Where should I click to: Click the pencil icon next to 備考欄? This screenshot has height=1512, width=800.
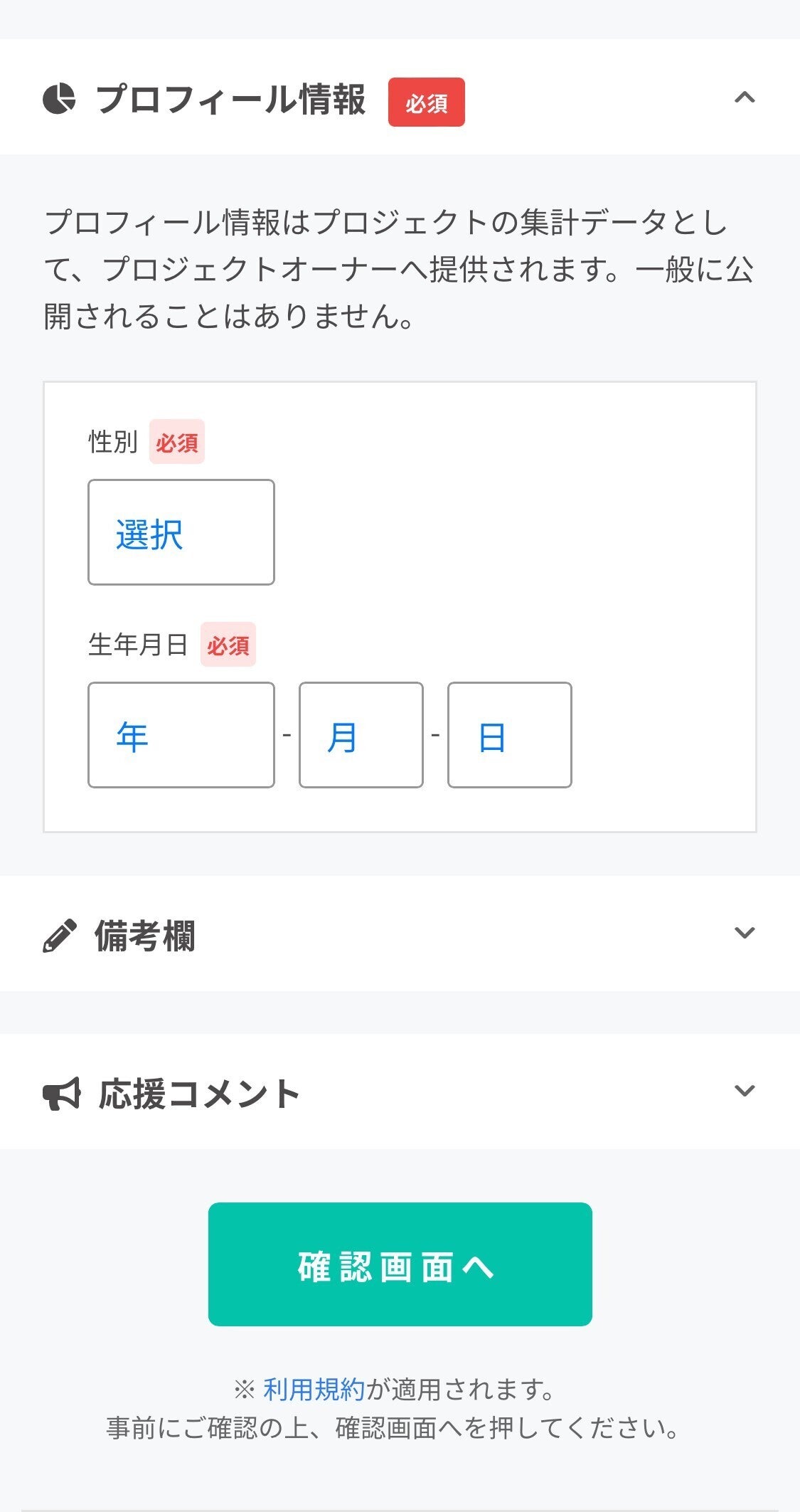pyautogui.click(x=60, y=935)
